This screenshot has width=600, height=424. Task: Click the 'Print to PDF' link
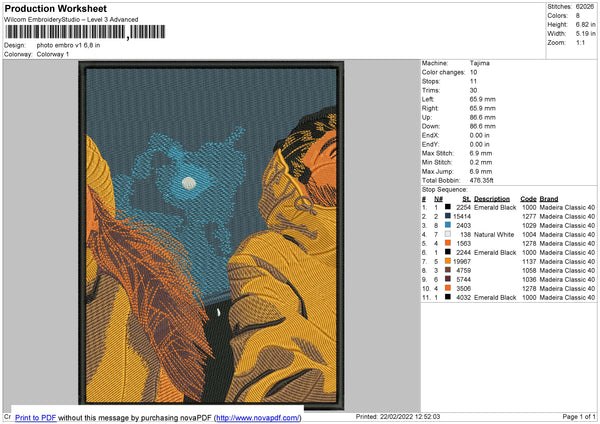(36, 417)
